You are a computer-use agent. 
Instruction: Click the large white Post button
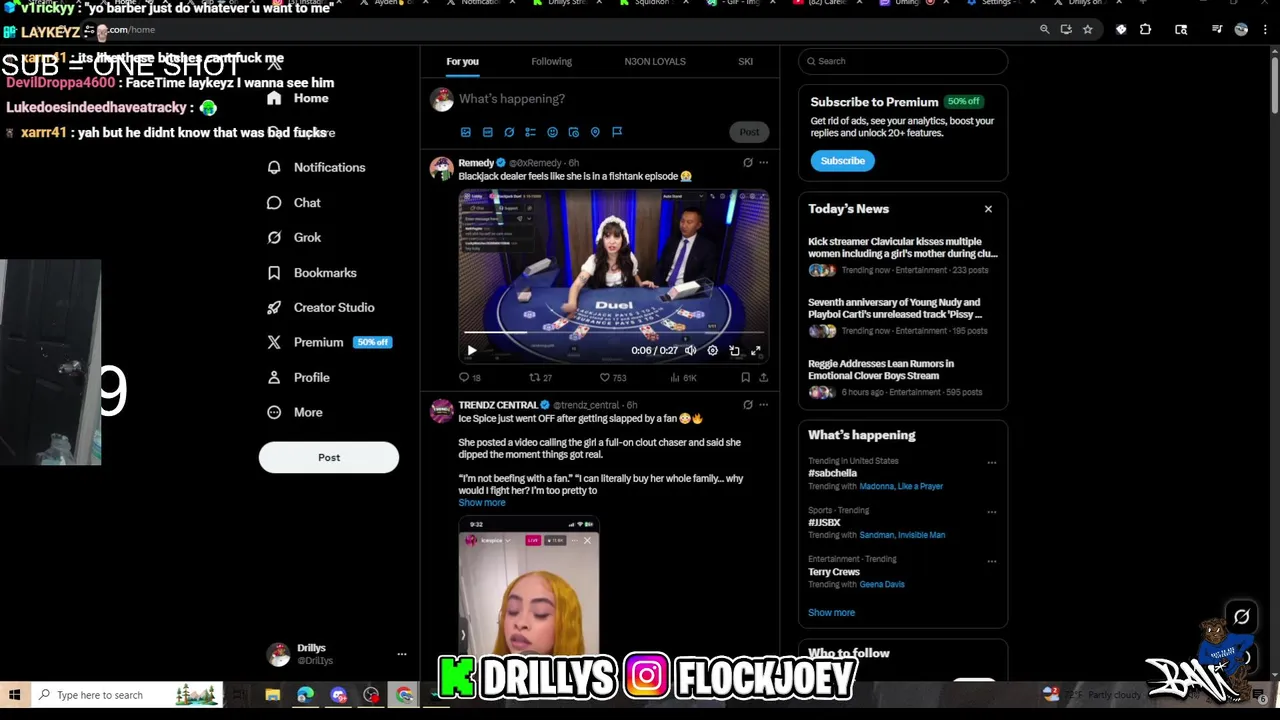[x=329, y=457]
